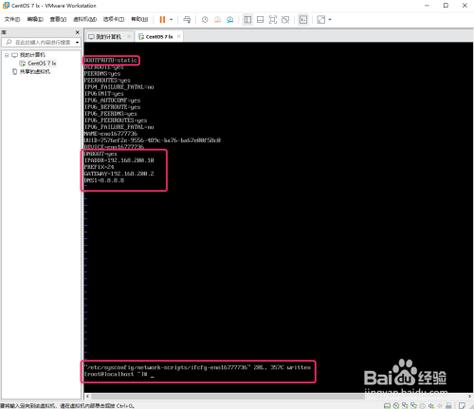Click the DNS1=8.8.8.8 line

coord(104,180)
